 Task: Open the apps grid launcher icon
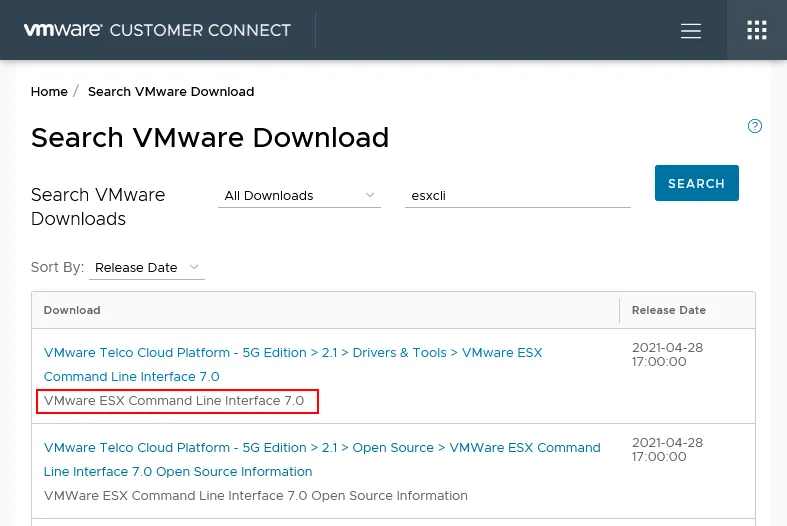click(756, 30)
